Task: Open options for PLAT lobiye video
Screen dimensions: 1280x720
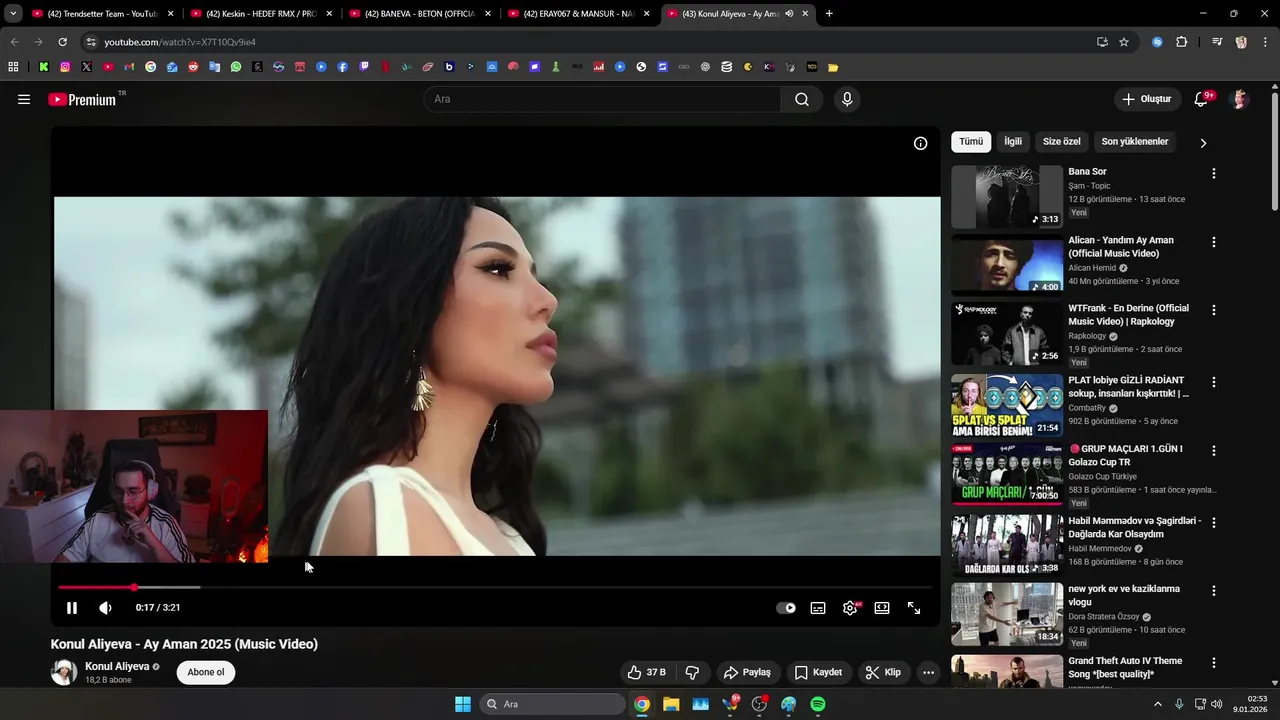Action: [1214, 382]
